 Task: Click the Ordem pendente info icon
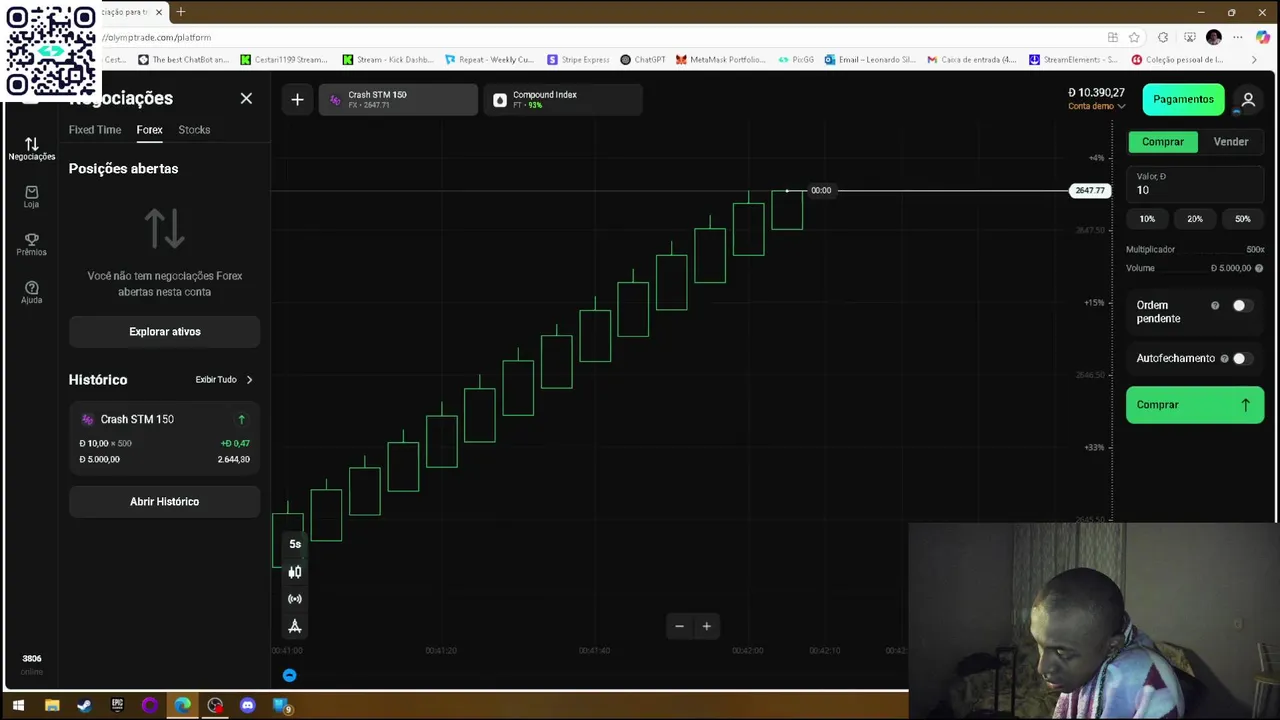1215,305
